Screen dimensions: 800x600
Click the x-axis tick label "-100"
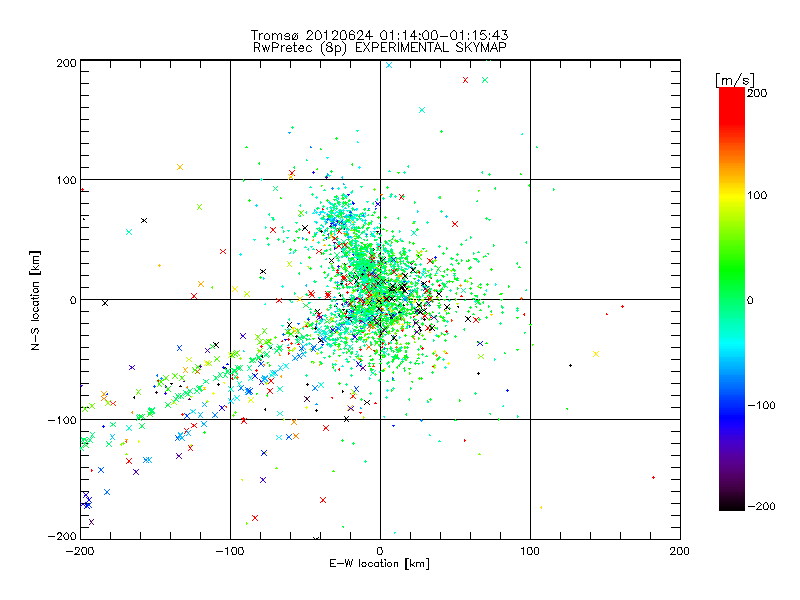[x=230, y=551]
